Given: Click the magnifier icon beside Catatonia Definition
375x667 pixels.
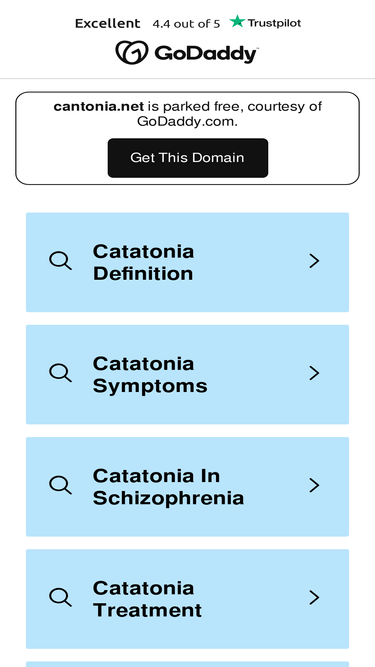Looking at the screenshot, I should click(60, 261).
